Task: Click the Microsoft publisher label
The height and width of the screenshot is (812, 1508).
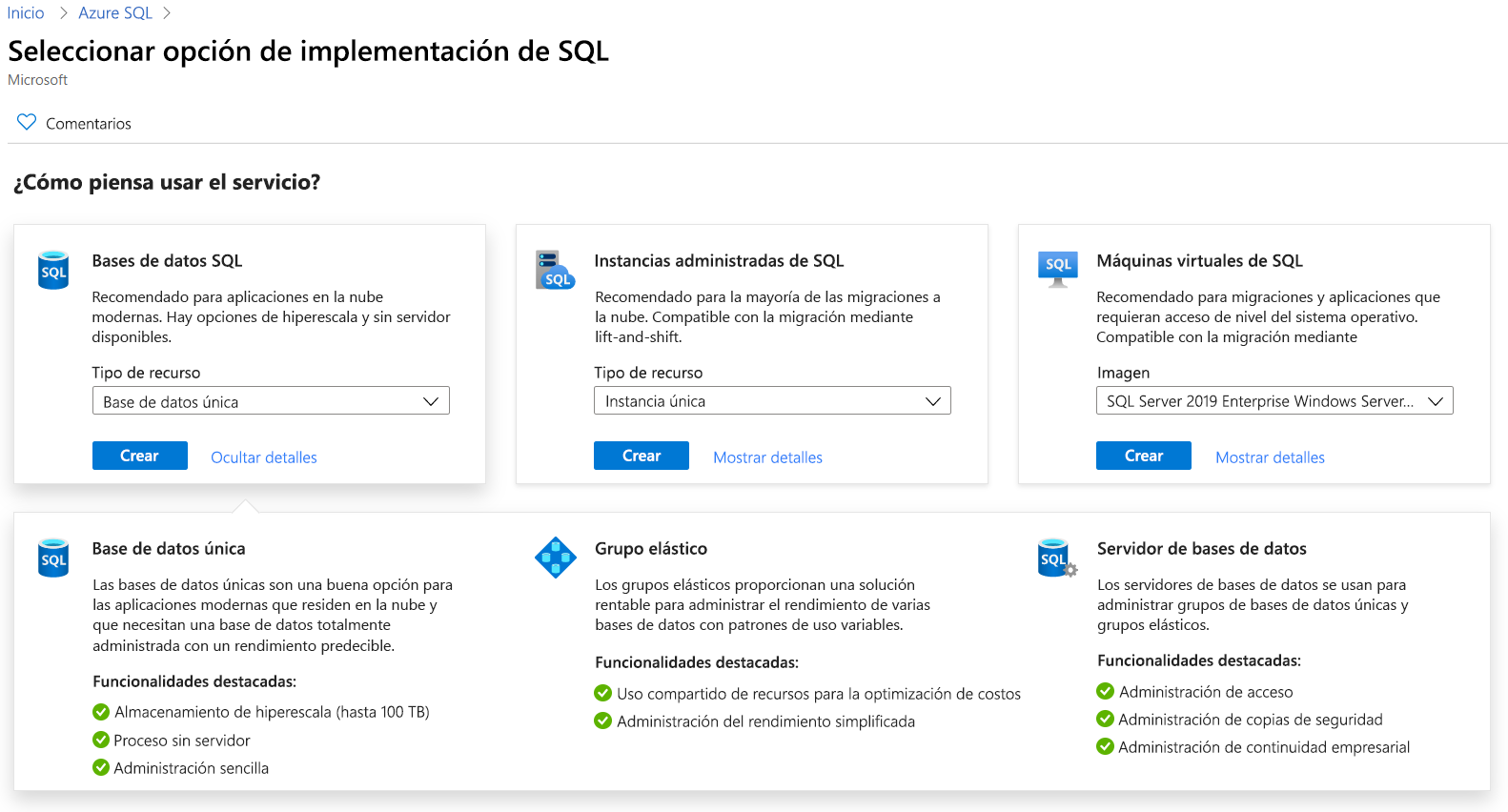Action: [x=38, y=80]
